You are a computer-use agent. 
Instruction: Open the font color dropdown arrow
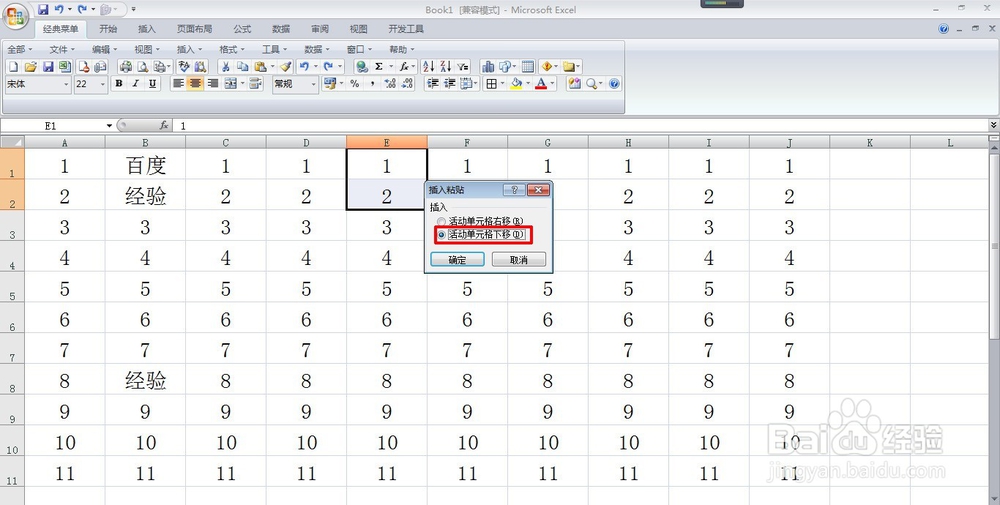552,84
